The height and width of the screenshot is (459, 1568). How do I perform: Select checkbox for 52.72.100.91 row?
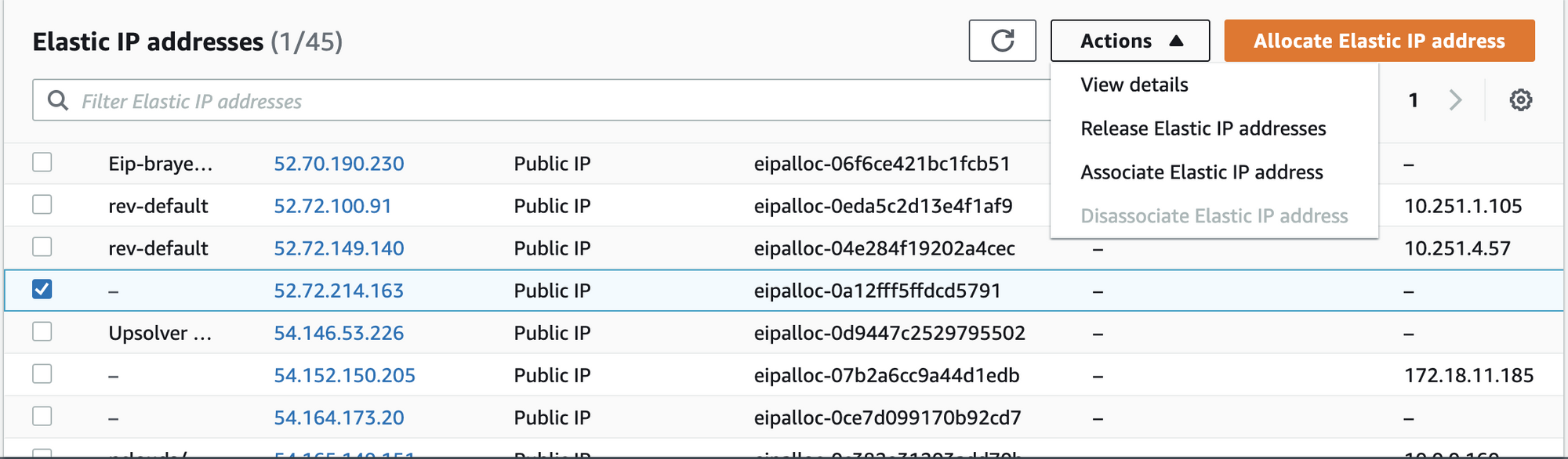[42, 204]
